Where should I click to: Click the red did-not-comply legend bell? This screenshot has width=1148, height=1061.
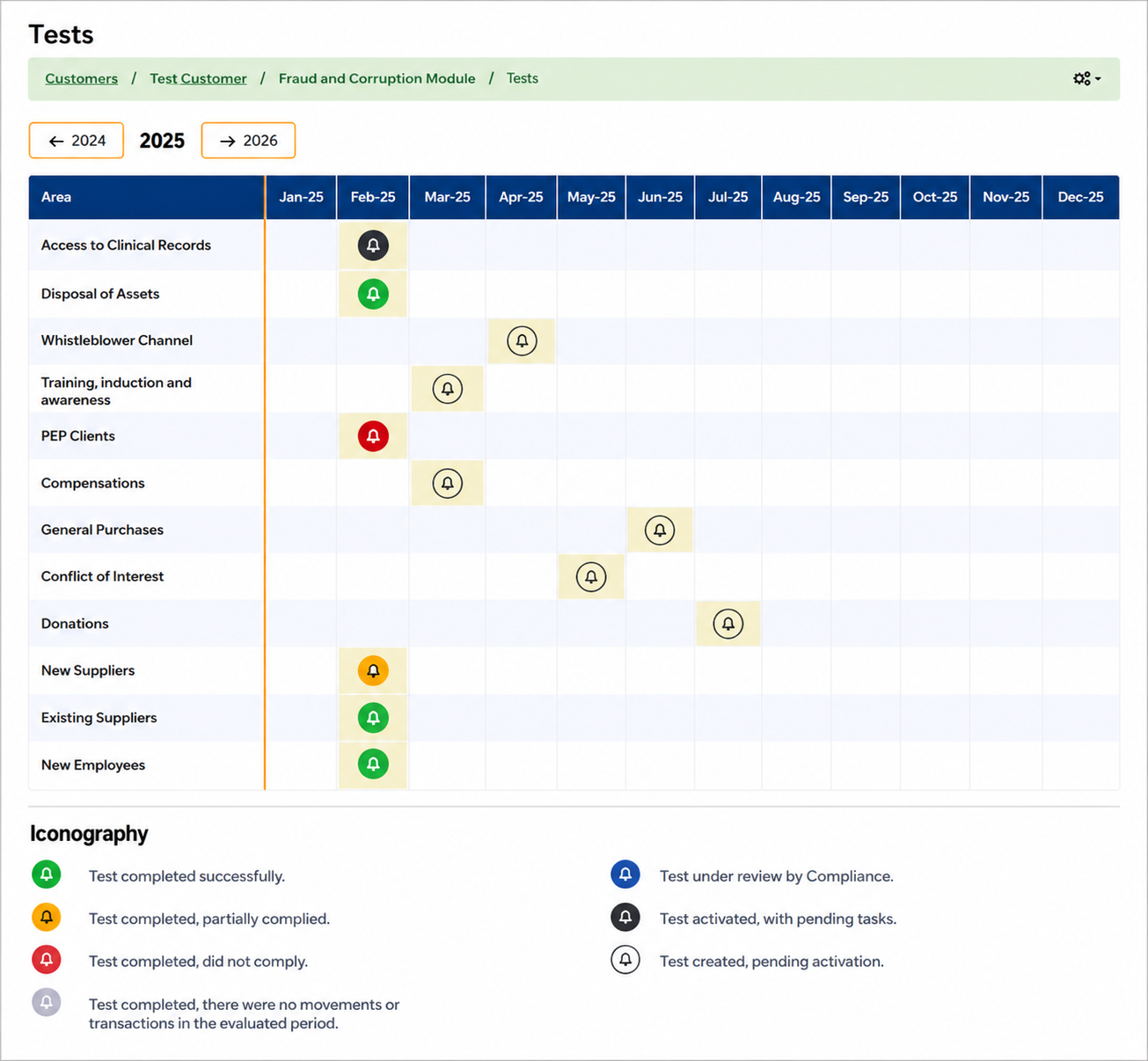point(47,960)
